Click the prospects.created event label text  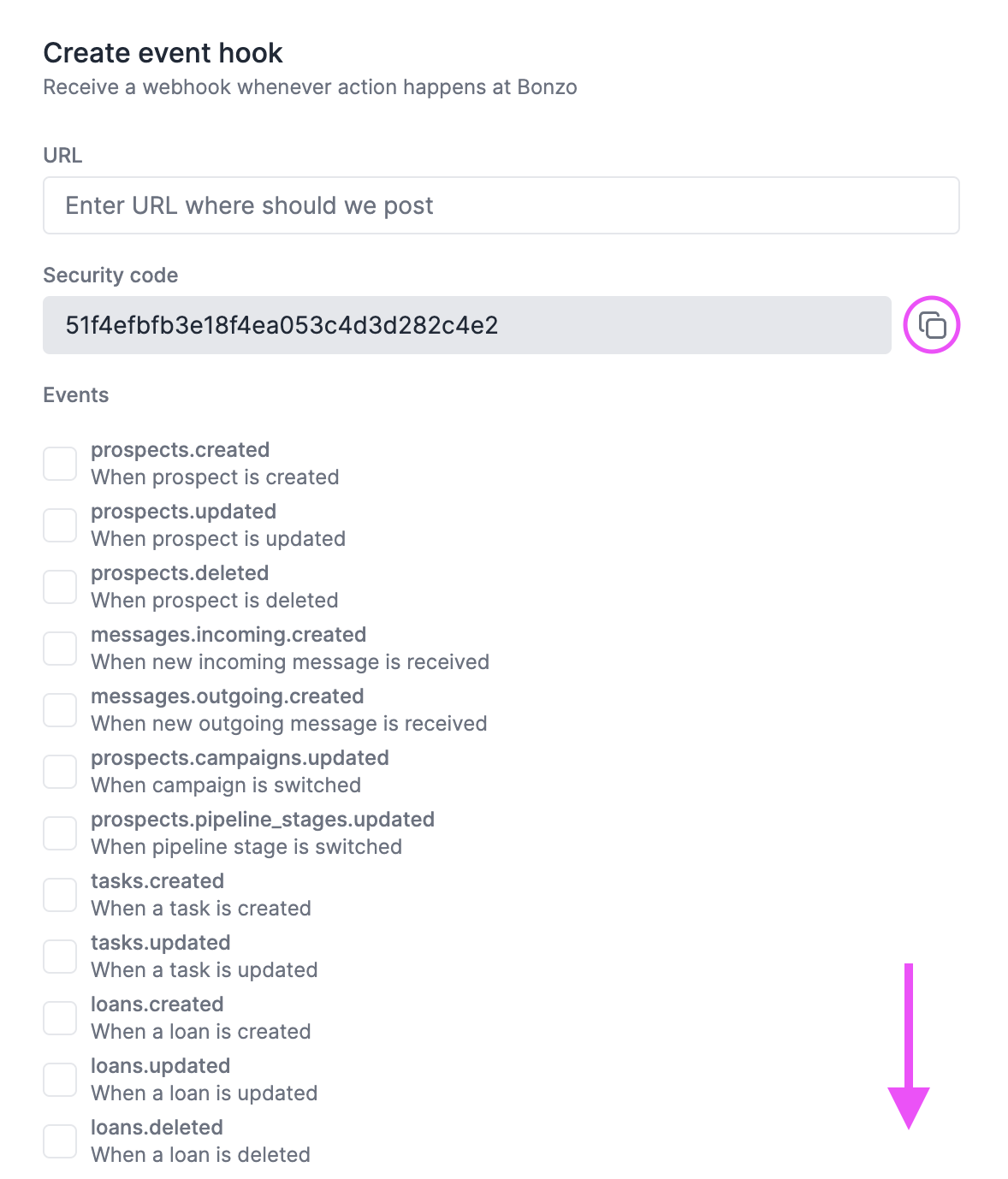click(x=180, y=449)
